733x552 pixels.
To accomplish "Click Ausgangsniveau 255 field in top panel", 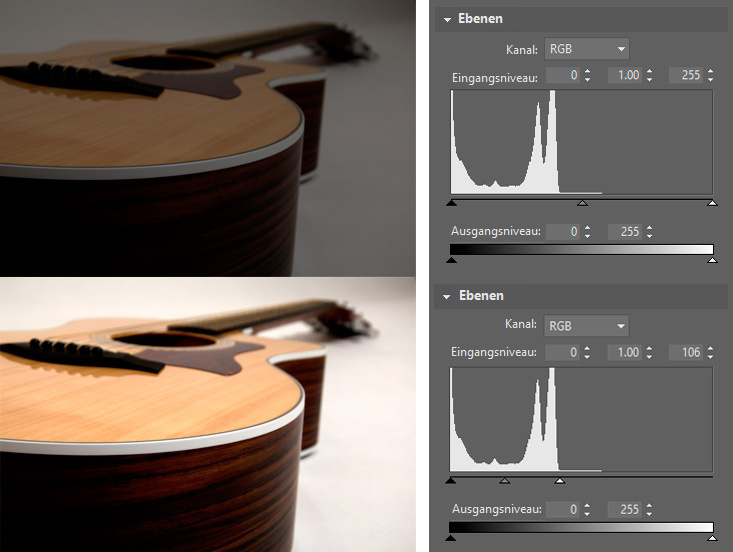I will click(x=625, y=231).
